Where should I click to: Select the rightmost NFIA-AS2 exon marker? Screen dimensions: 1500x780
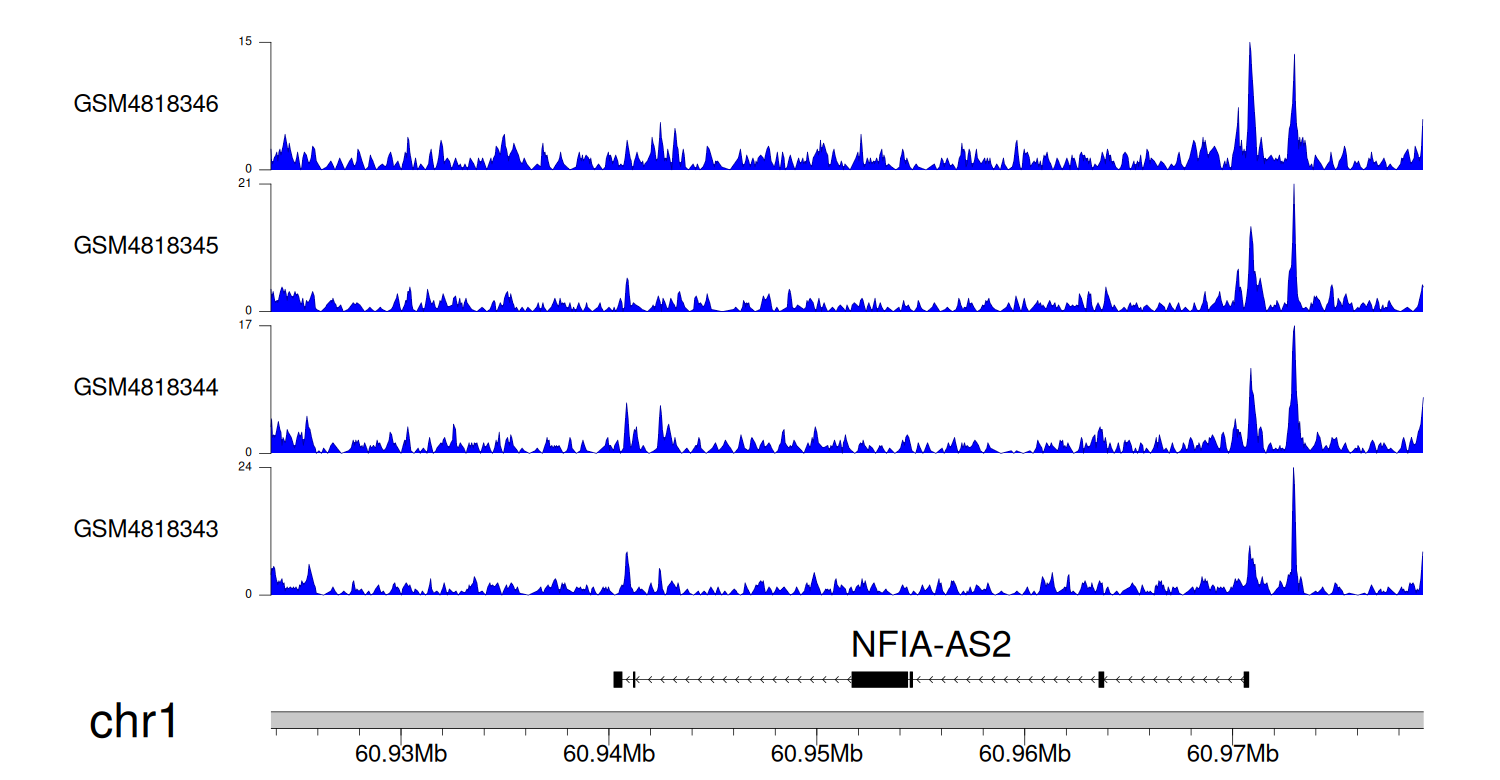coord(1246,680)
